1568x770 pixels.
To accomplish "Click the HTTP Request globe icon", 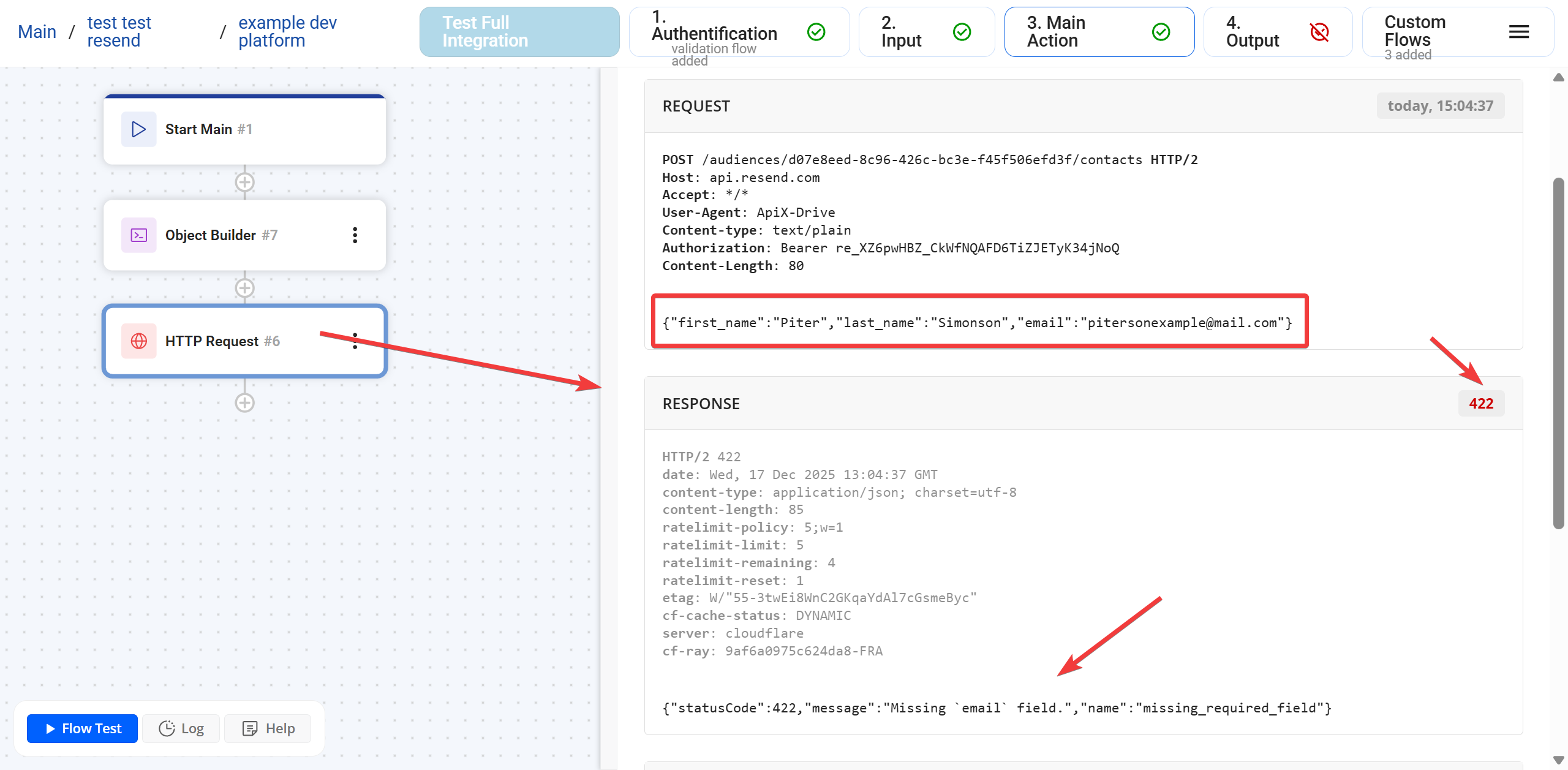I will coord(138,341).
